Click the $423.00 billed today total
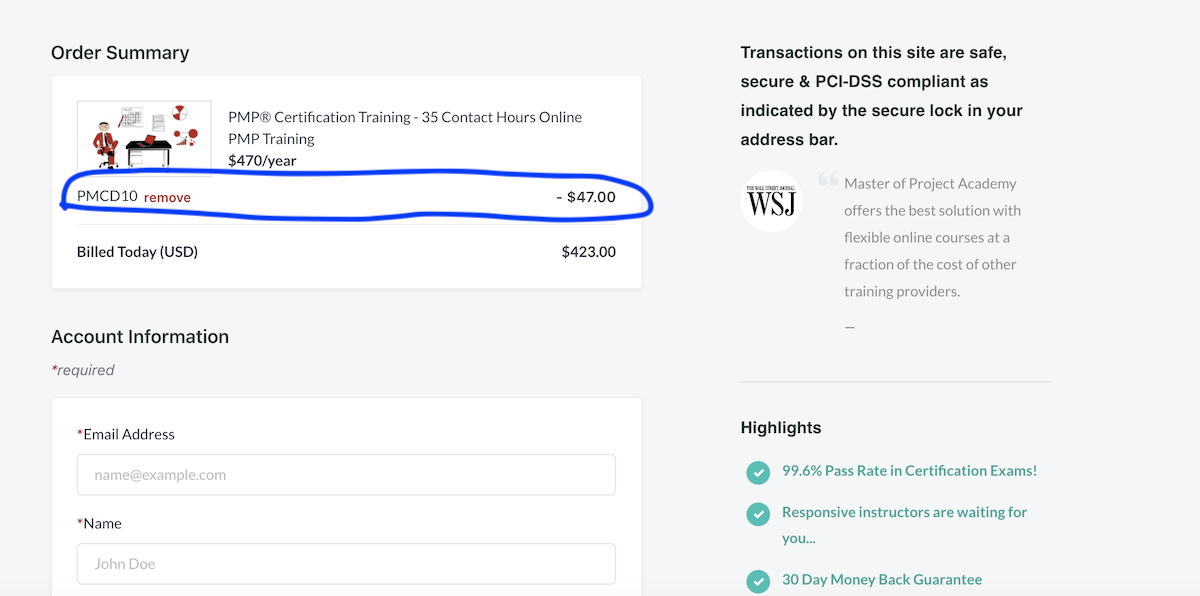The image size is (1200, 596). point(588,252)
